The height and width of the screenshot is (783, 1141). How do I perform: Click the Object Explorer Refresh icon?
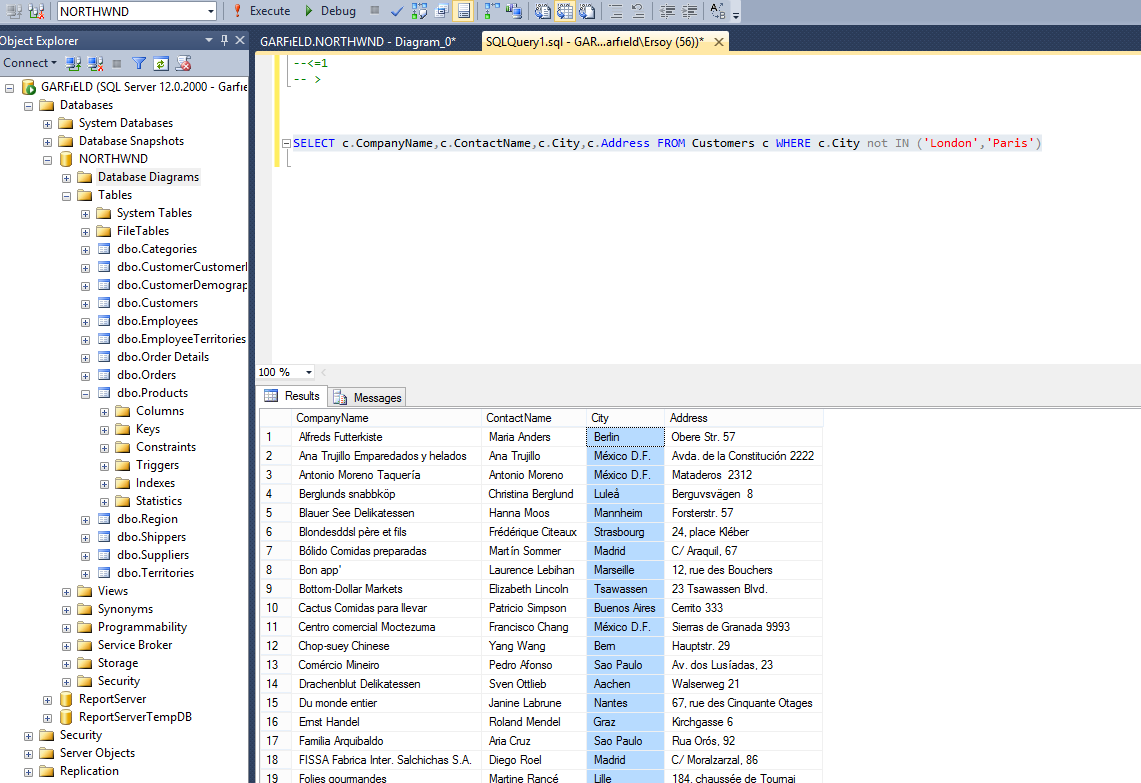(161, 63)
